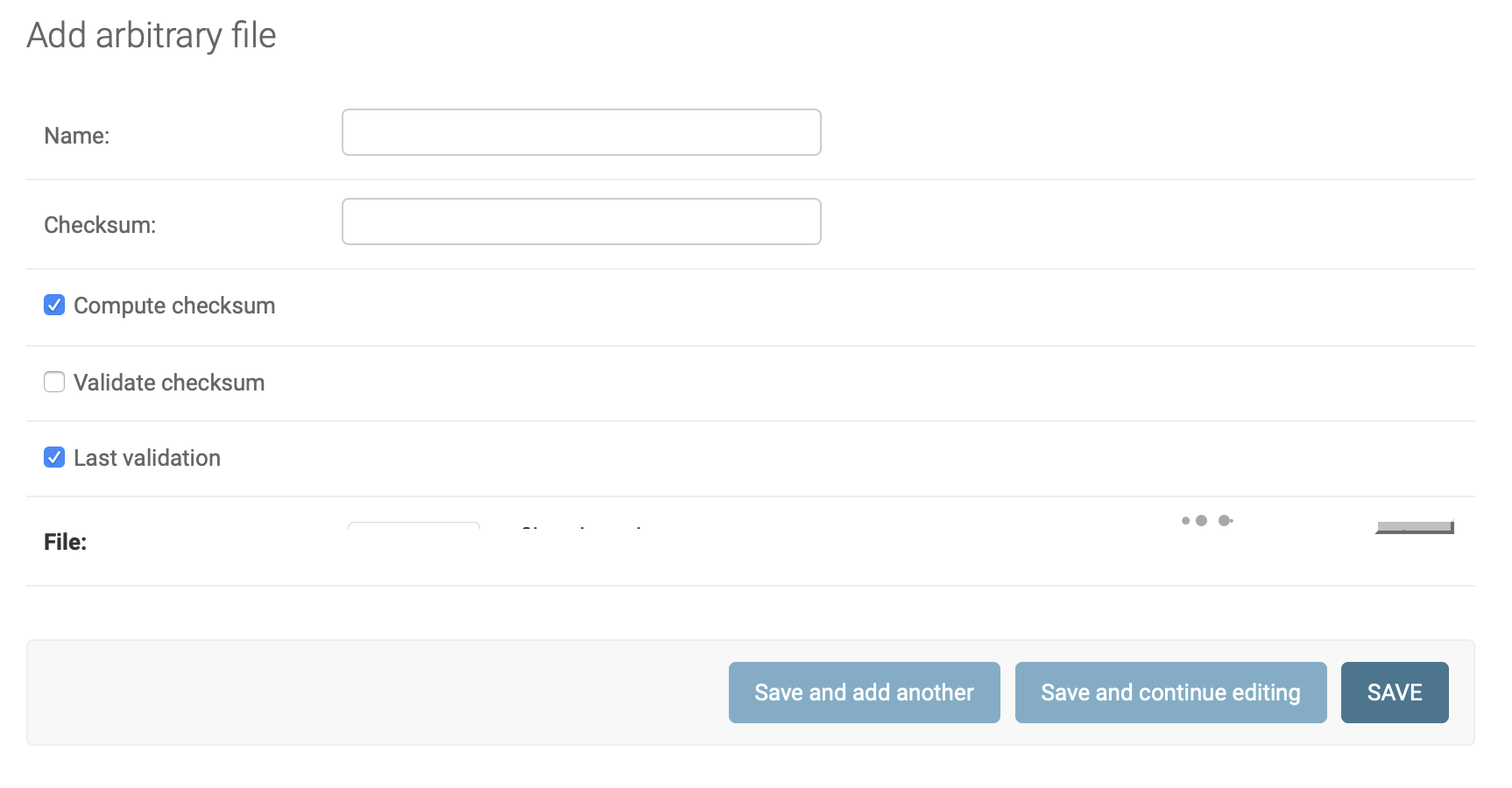This screenshot has height=788, width=1512.
Task: Disable the Compute checksum checkbox
Action: 54,305
